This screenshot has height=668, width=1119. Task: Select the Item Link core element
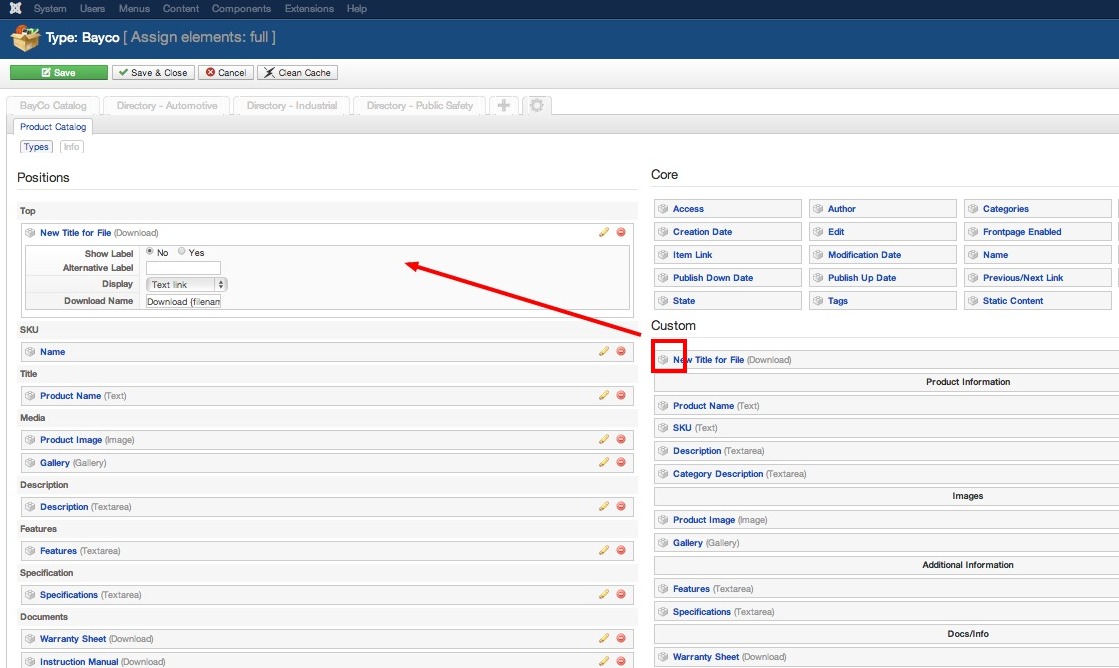pyautogui.click(x=728, y=255)
